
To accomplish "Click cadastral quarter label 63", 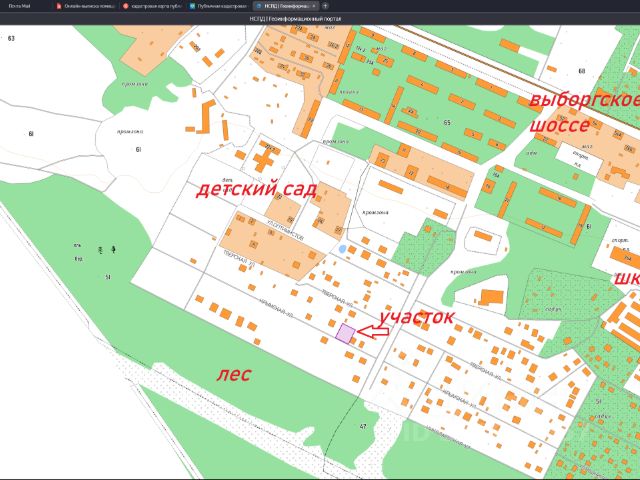I will point(11,38).
